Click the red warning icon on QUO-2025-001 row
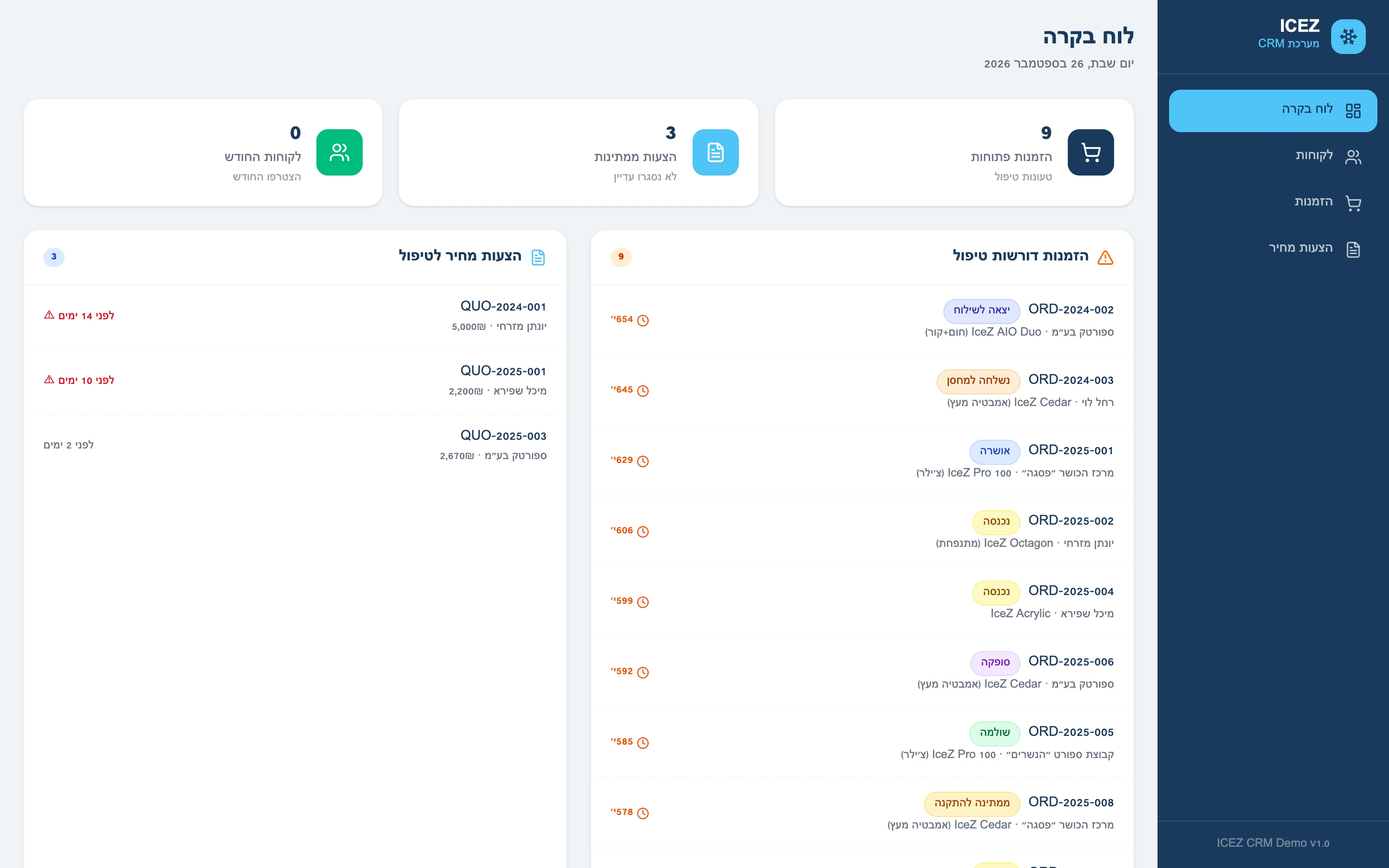1389x868 pixels. pyautogui.click(x=49, y=380)
